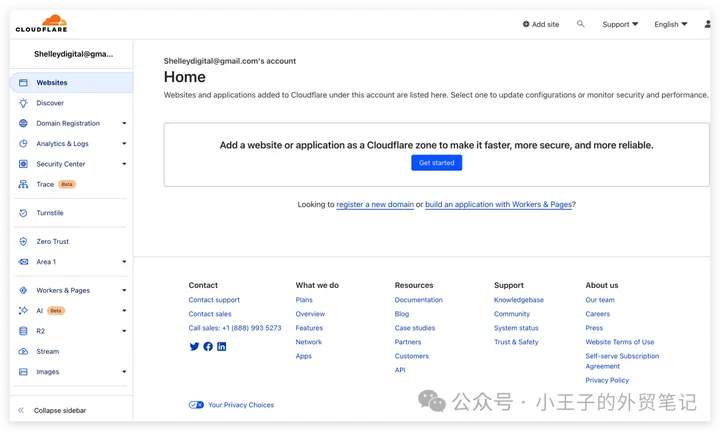
Task: Expand the Security Center arrow
Action: coord(124,164)
